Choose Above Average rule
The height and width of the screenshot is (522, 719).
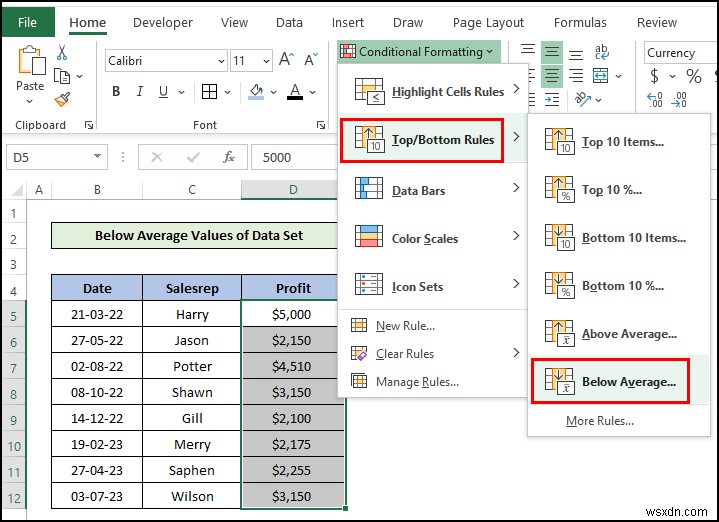619,333
